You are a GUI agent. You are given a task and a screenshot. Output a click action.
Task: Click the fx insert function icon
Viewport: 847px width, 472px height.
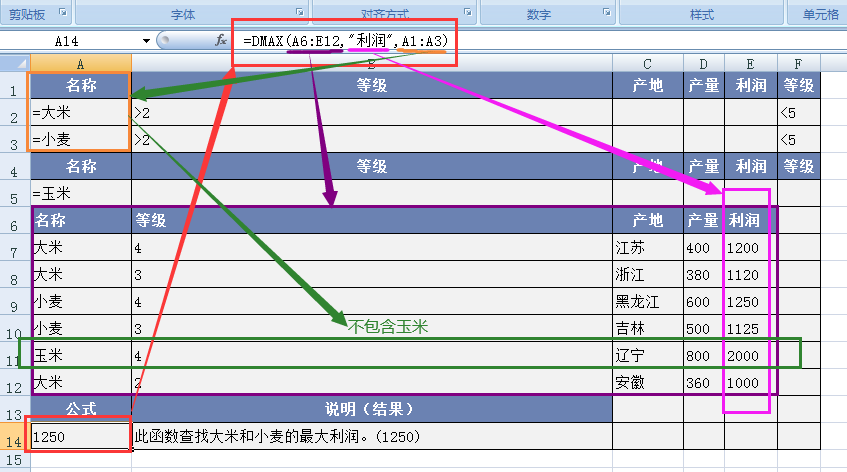[x=220, y=41]
